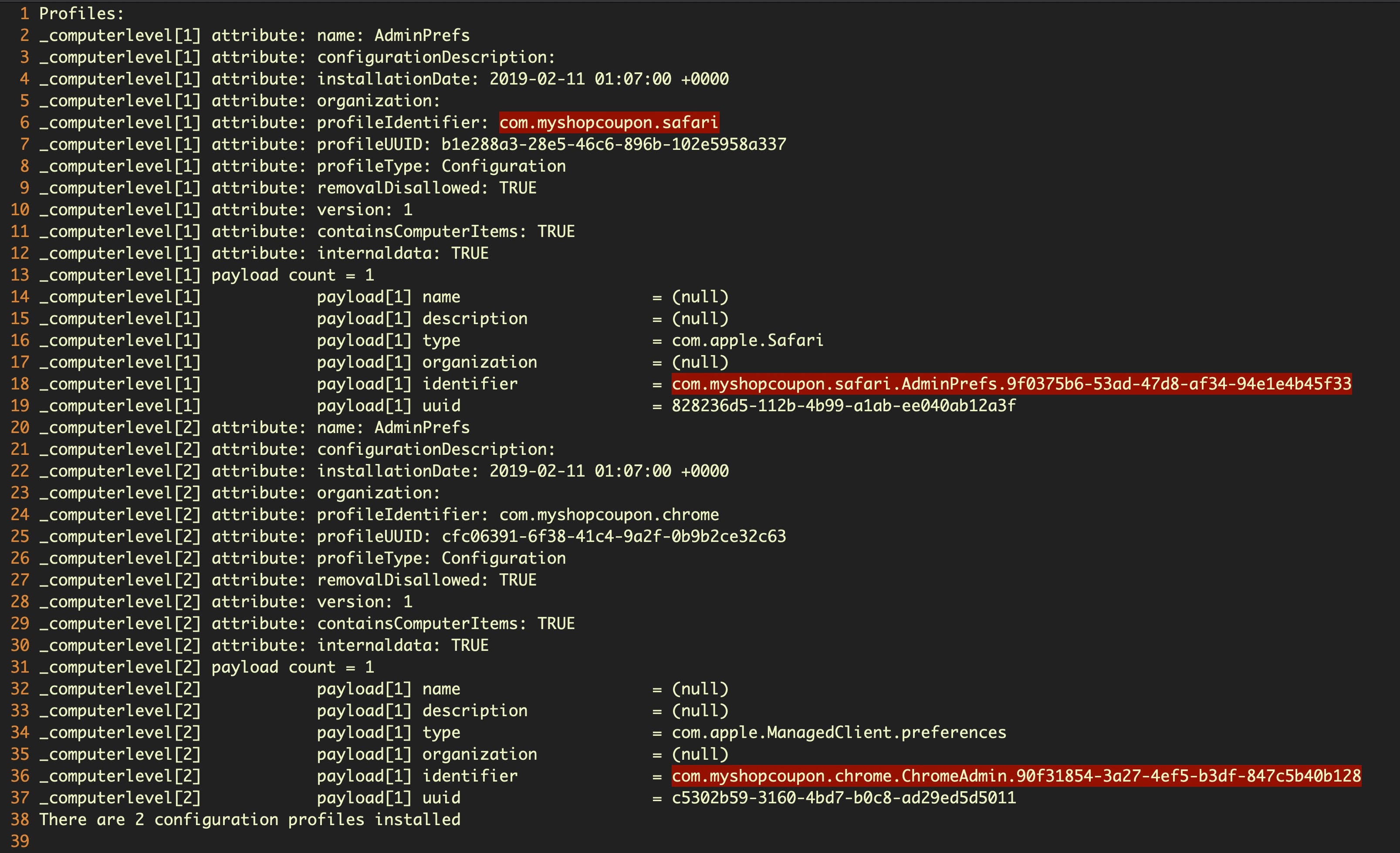Click the profileUUID value starting with b1e288a3
Viewport: 1400px width, 853px height.
[x=614, y=144]
